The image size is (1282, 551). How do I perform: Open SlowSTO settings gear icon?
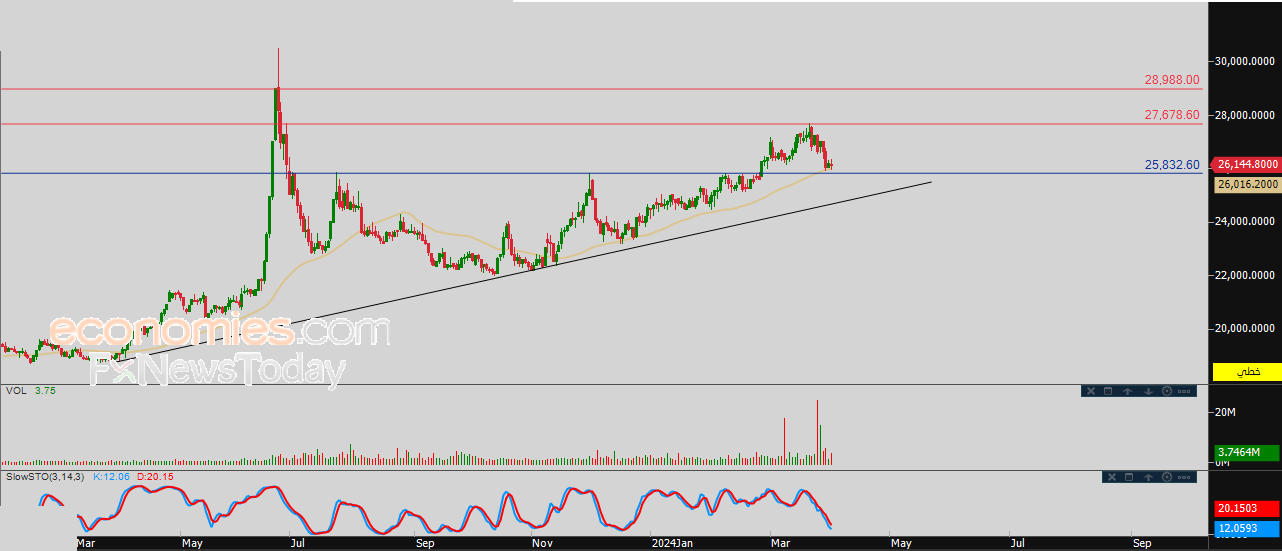click(x=1167, y=477)
